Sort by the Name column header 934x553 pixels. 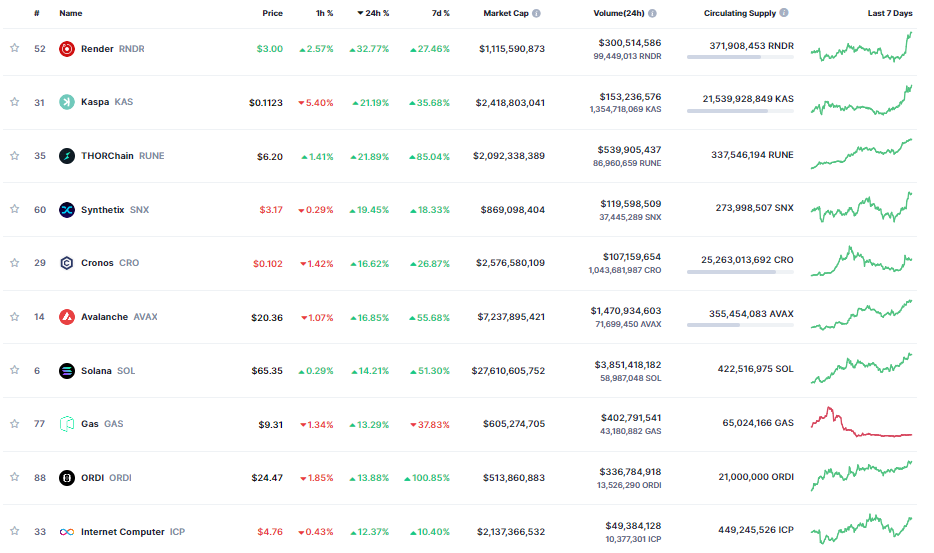pyautogui.click(x=71, y=13)
